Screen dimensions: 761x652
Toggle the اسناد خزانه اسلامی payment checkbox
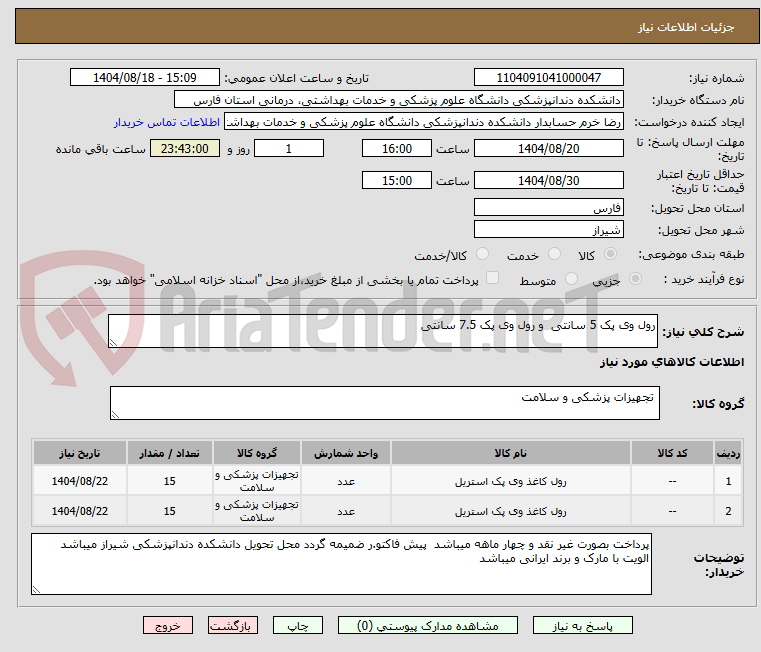pos(492,278)
